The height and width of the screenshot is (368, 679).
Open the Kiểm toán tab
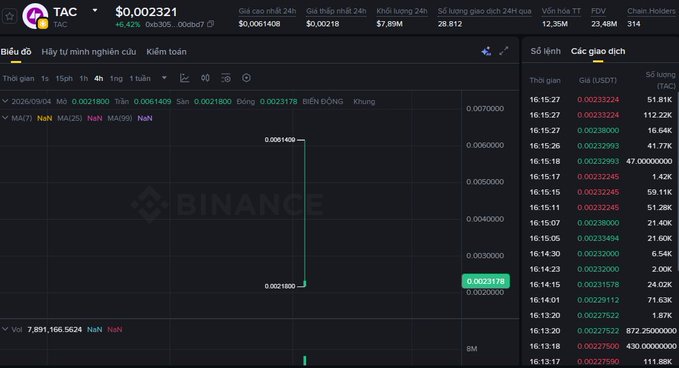(166, 52)
